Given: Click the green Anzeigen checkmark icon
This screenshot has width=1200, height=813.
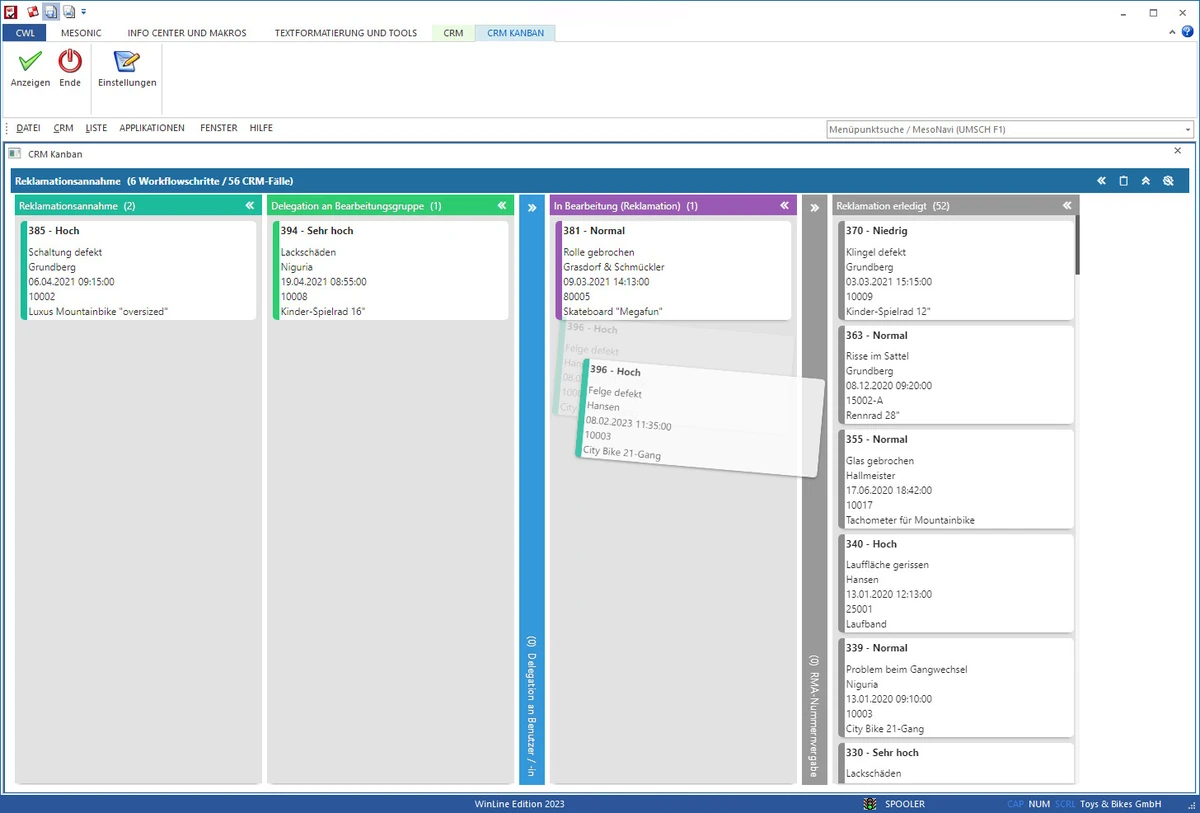Looking at the screenshot, I should 30,62.
